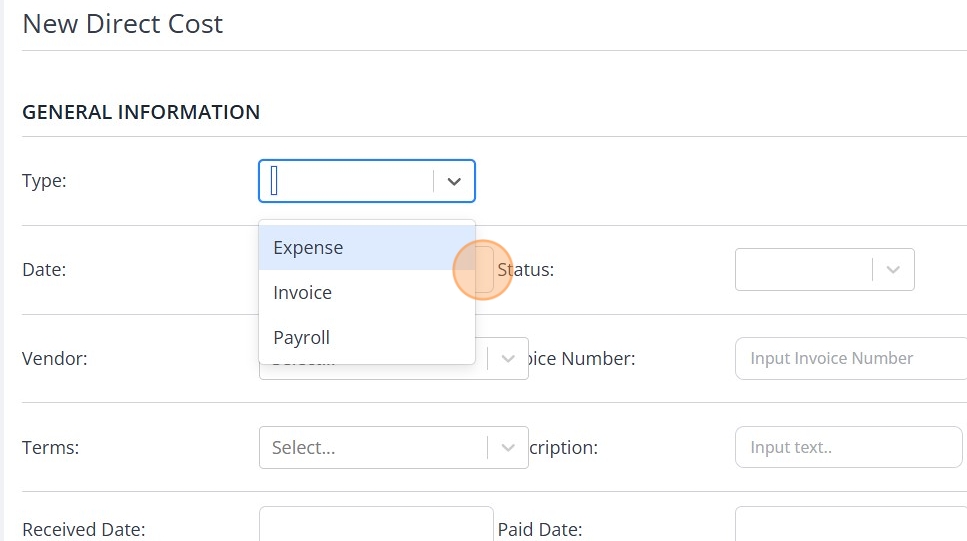Click the New Direct Cost heading
Viewport: 967px width, 541px height.
coord(123,24)
